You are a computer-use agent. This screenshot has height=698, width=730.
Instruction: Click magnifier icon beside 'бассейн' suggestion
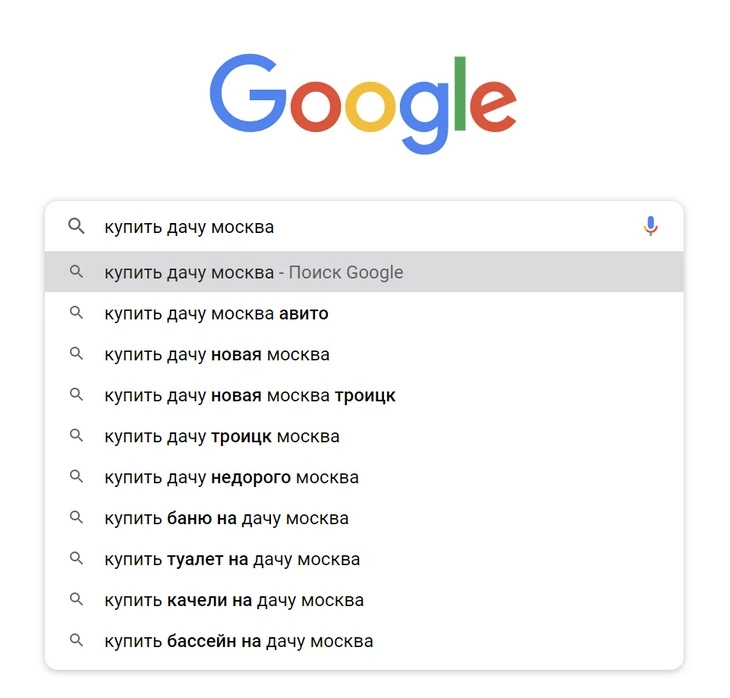pyautogui.click(x=76, y=641)
